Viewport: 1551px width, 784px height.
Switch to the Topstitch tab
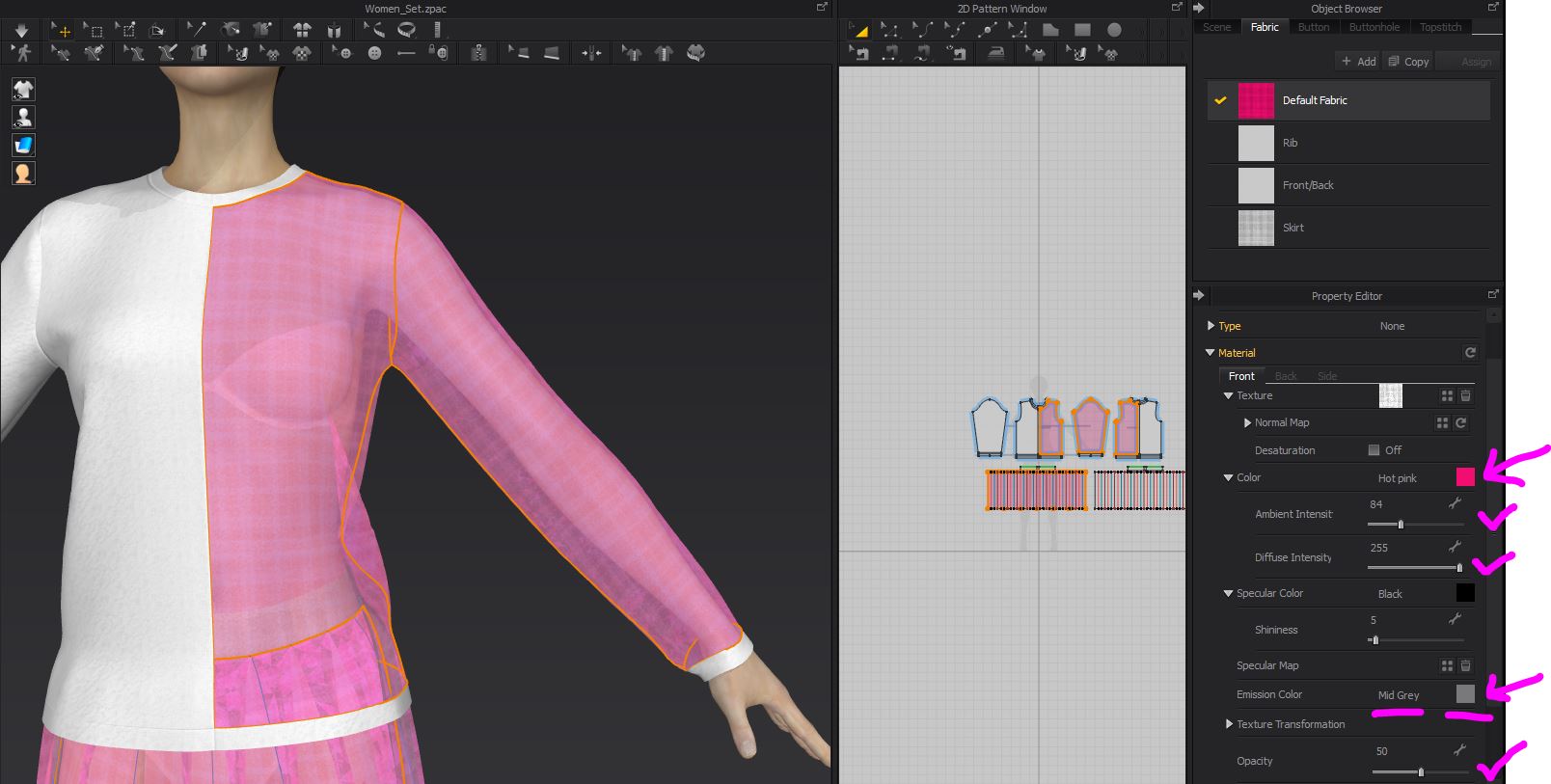1440,27
